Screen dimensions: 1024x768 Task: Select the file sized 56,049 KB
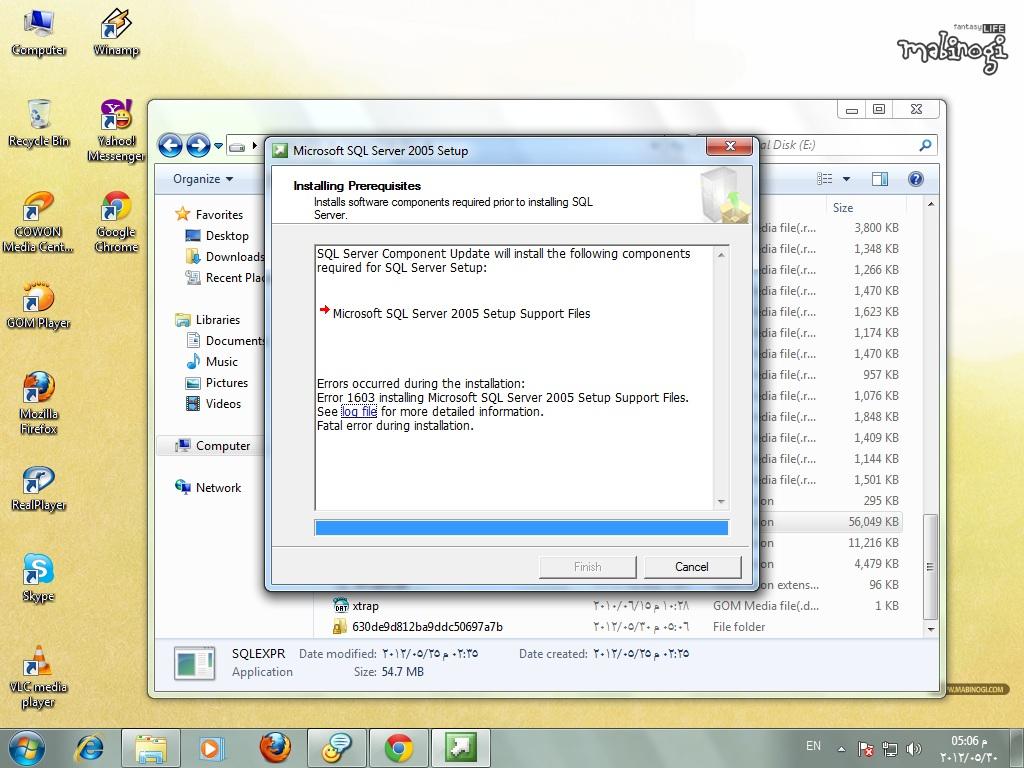[874, 522]
